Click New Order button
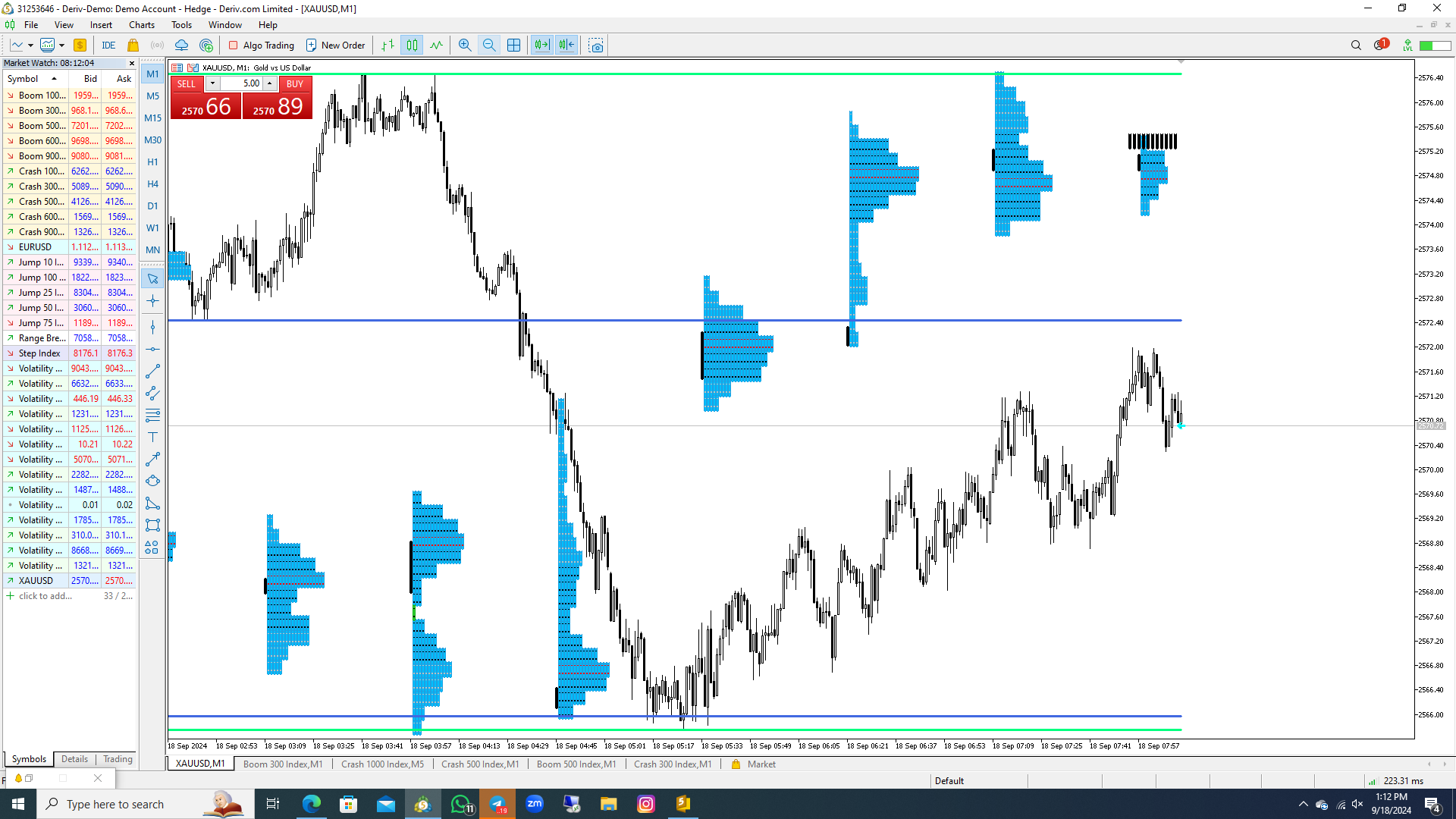 335,45
